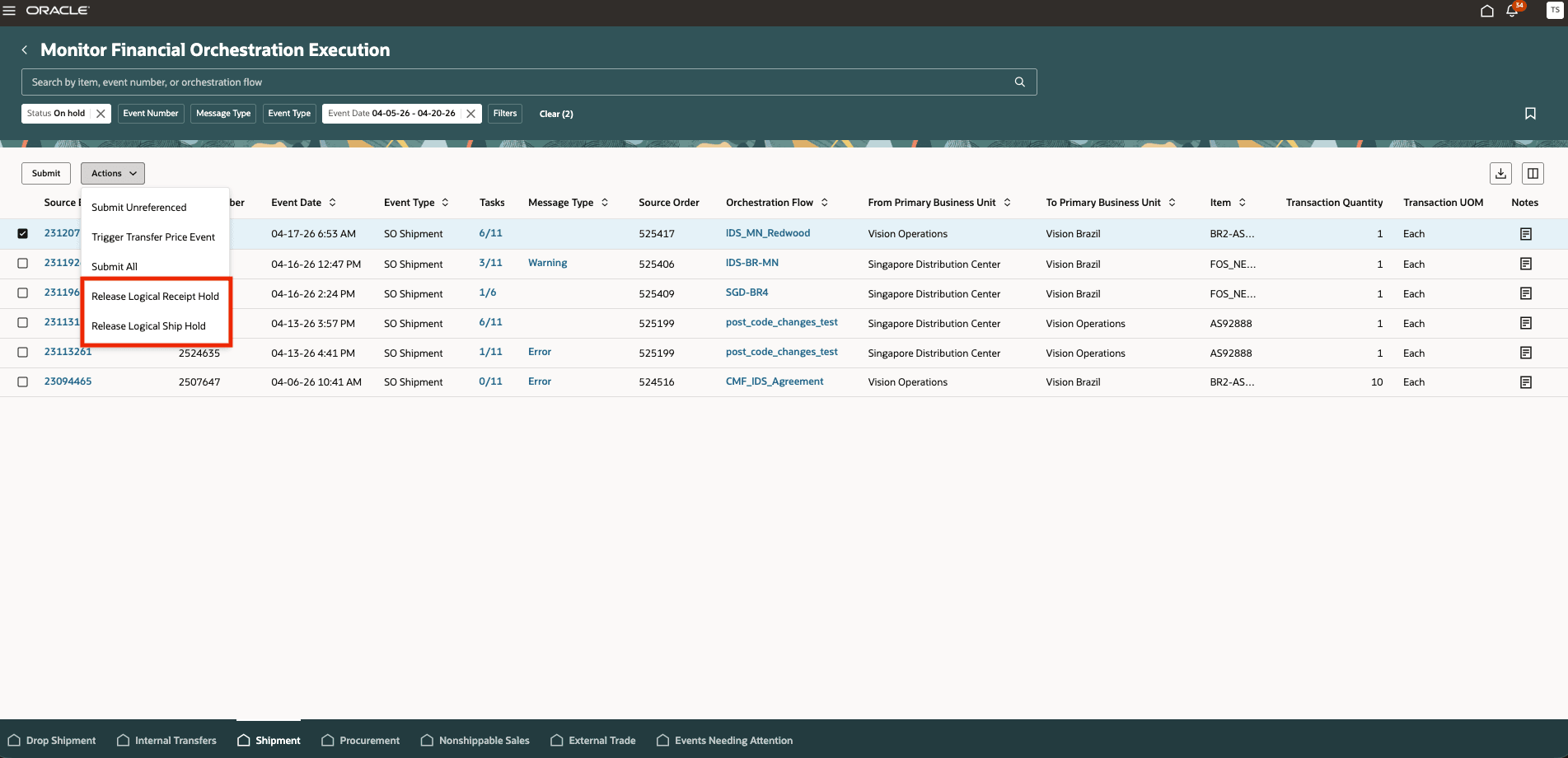Sort by Event Type column
The height and width of the screenshot is (758, 1568).
[x=445, y=203]
